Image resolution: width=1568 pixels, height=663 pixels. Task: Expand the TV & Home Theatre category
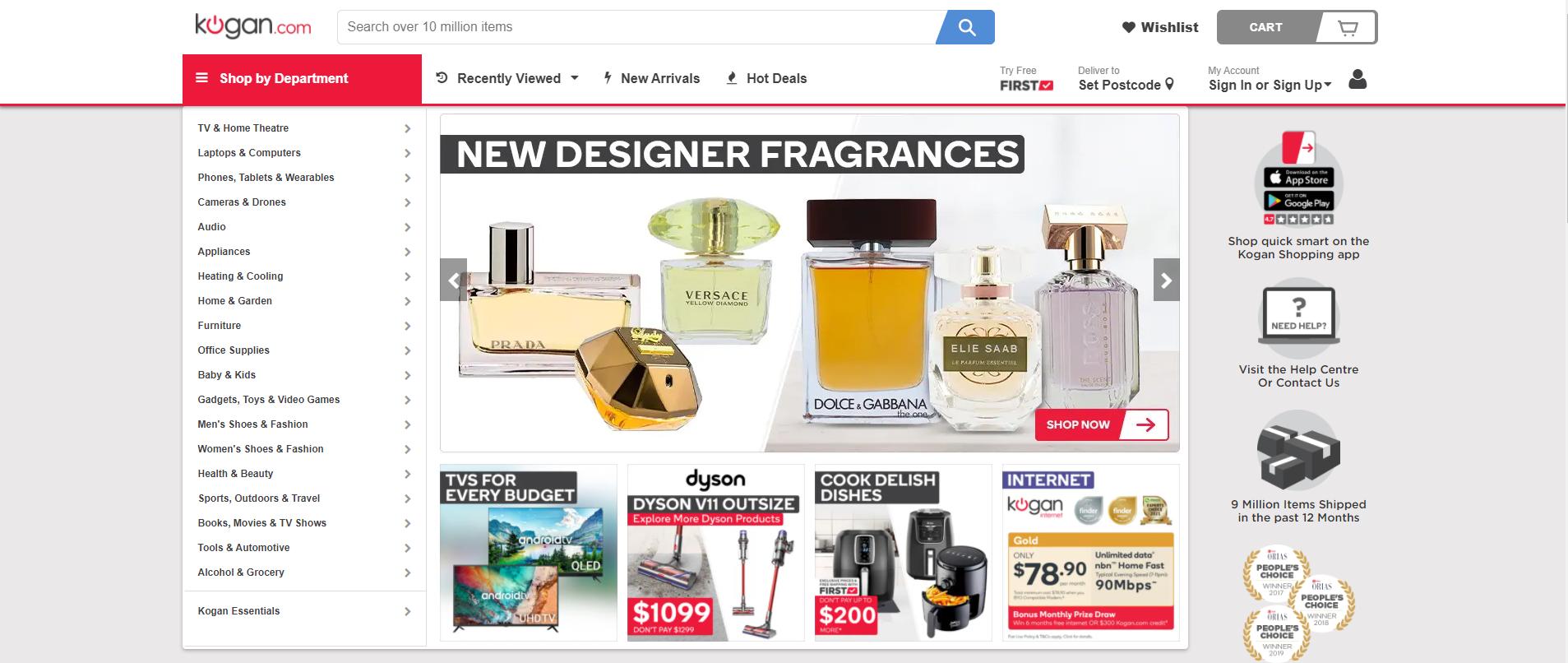304,128
